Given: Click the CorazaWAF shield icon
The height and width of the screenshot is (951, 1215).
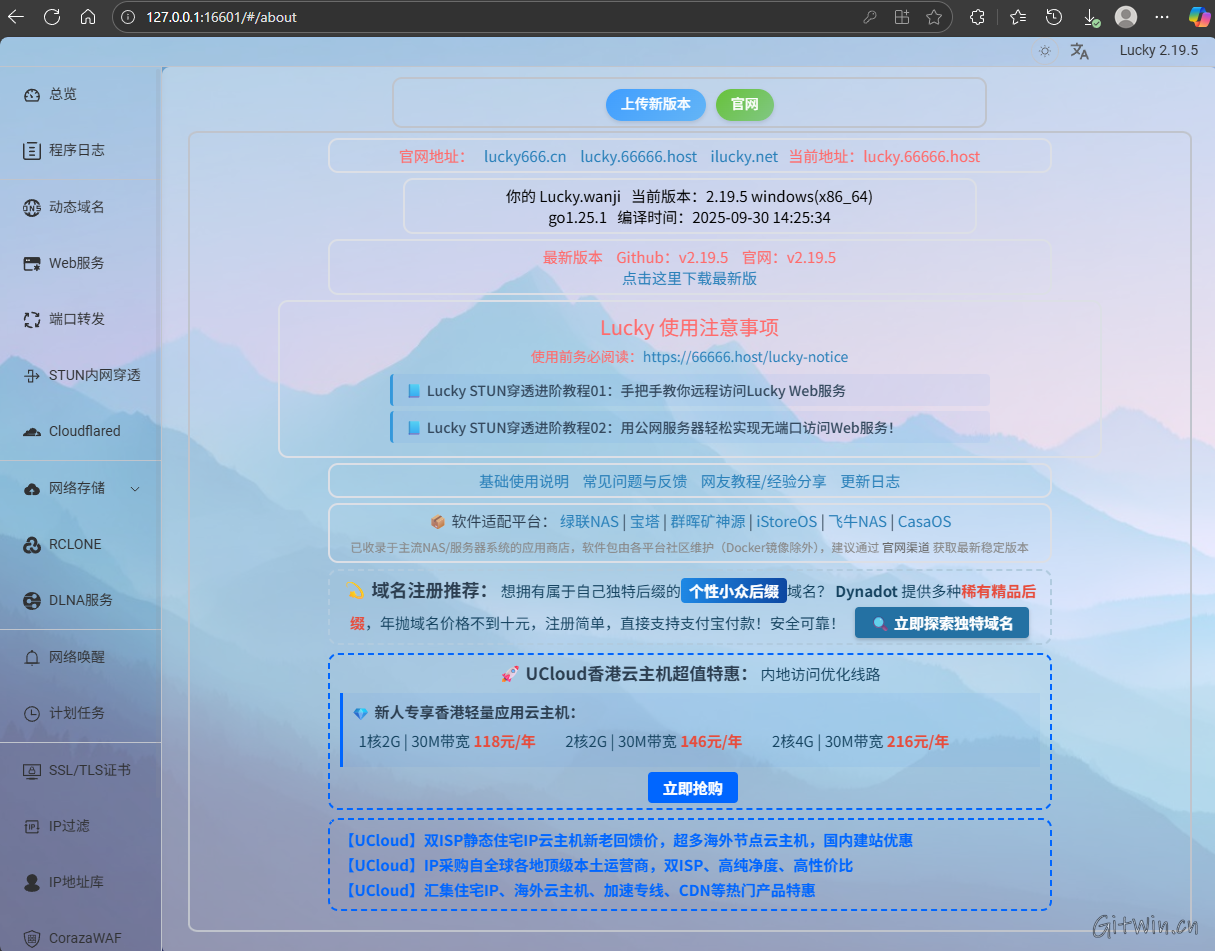Looking at the screenshot, I should pyautogui.click(x=32, y=938).
